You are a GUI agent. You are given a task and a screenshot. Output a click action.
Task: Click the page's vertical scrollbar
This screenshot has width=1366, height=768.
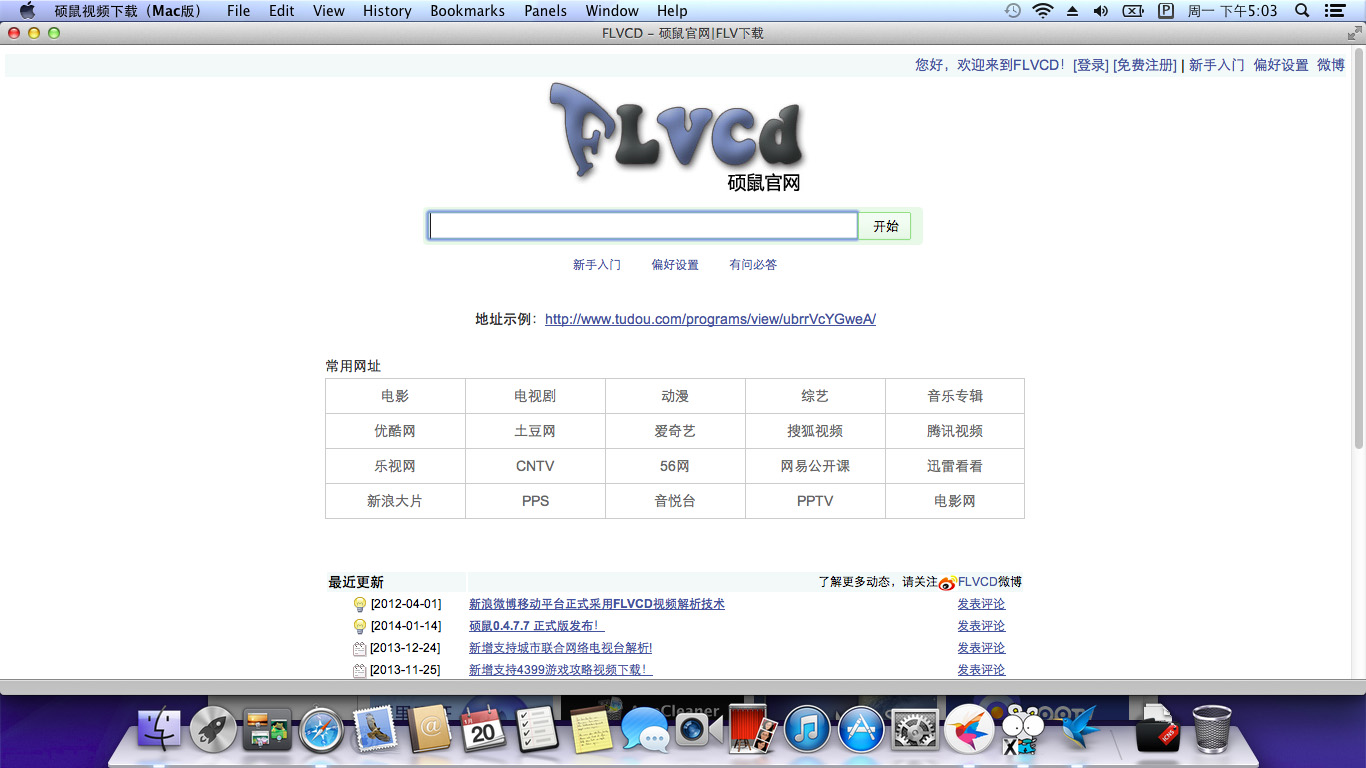(1358, 250)
